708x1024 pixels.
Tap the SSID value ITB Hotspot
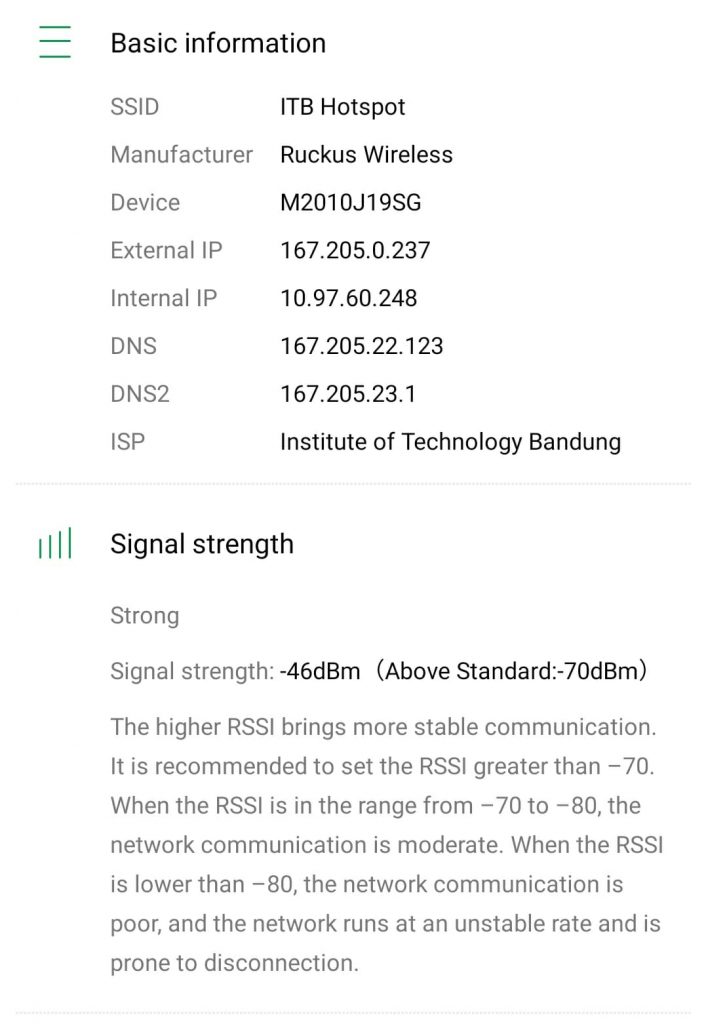coord(342,107)
